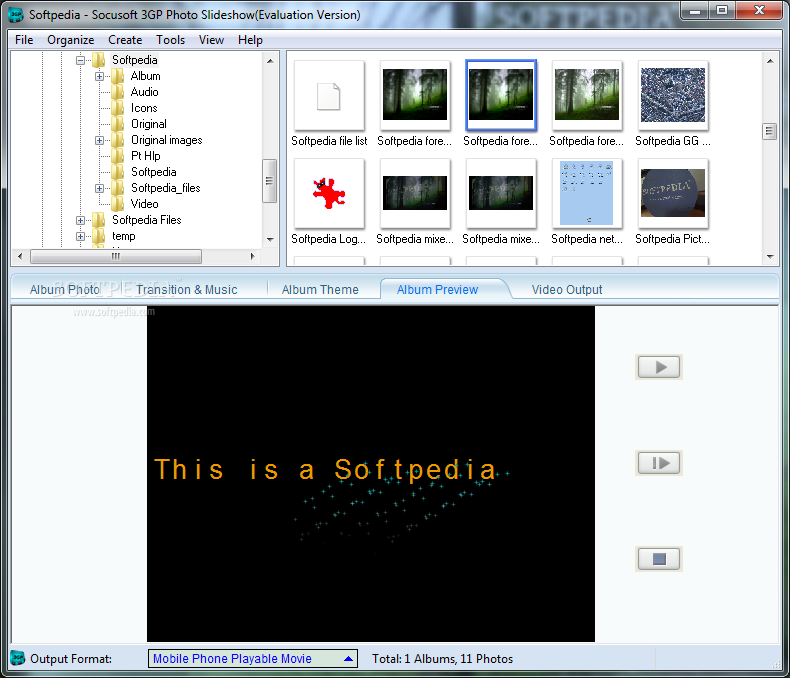Screen dimensions: 790x678
Task: Select the Album Preview tab
Action: coord(437,290)
